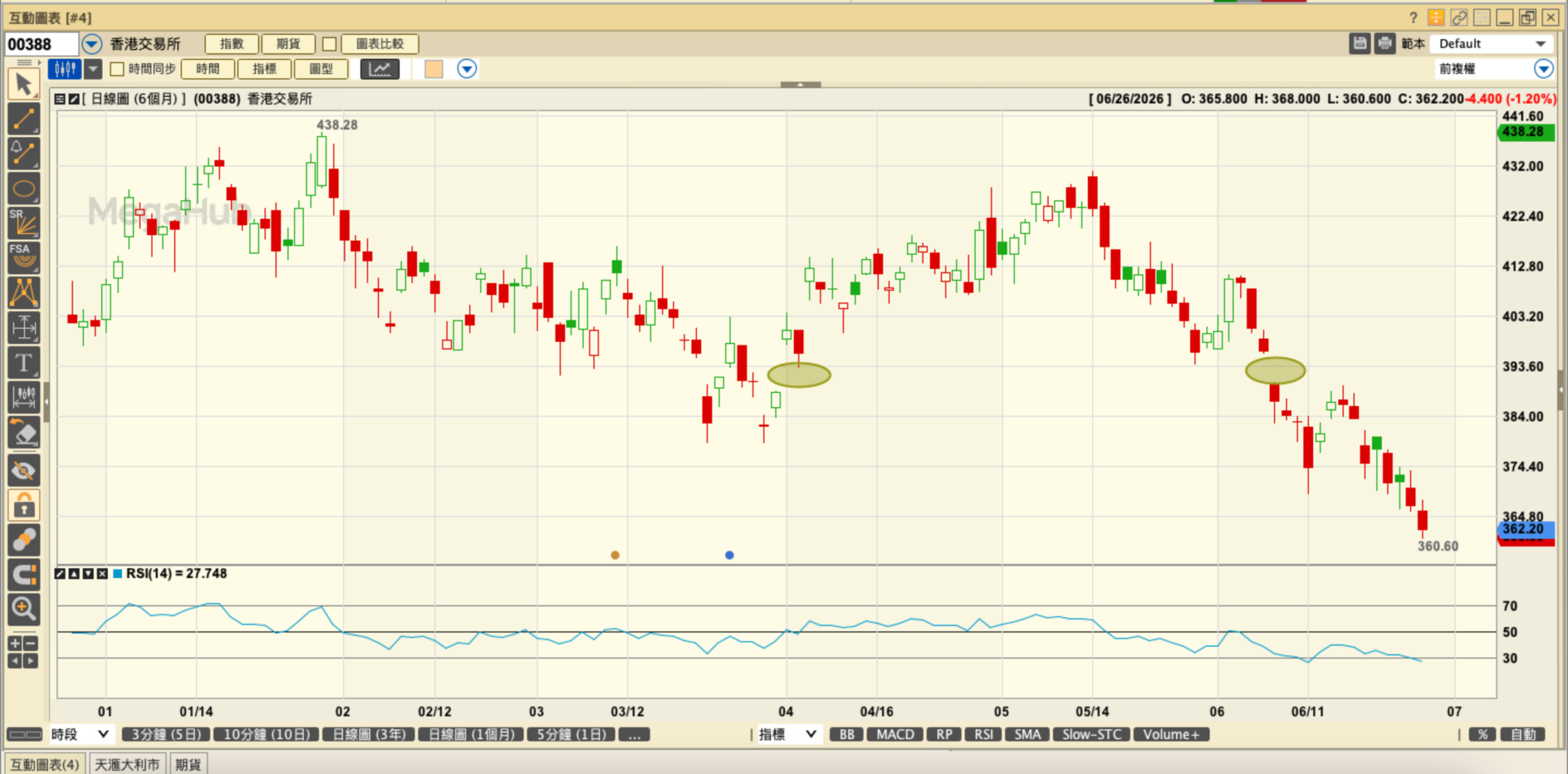The width and height of the screenshot is (1568, 774).
Task: Open the 期貨 bottom tab
Action: pyautogui.click(x=188, y=764)
